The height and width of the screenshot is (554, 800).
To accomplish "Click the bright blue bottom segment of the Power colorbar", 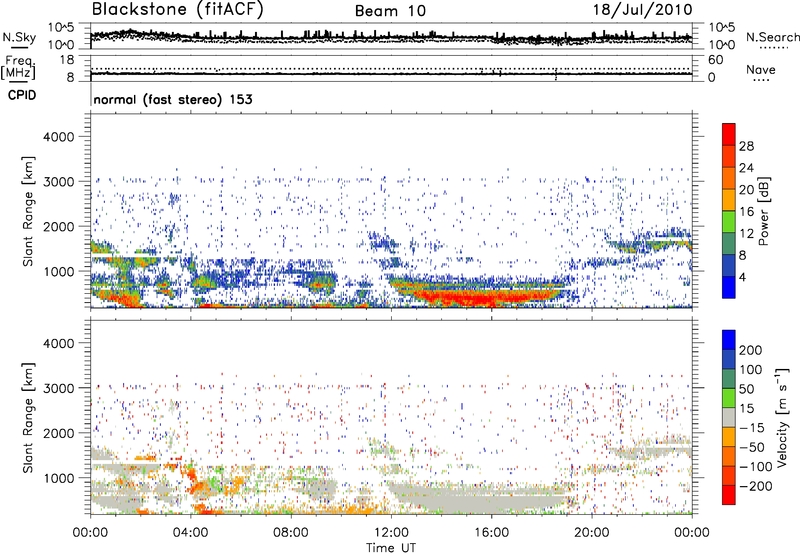I will 729,287.
